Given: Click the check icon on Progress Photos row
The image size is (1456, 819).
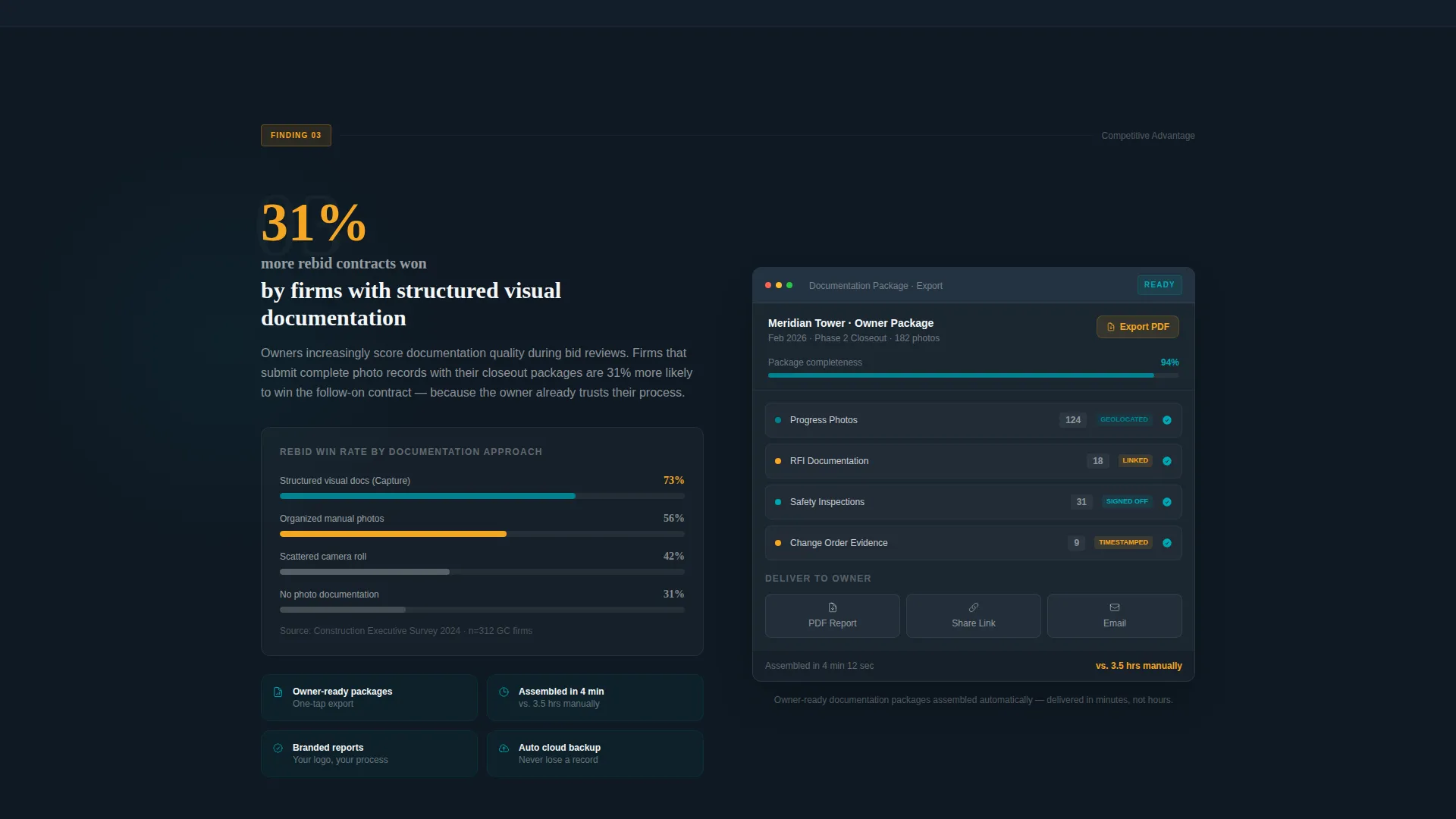Looking at the screenshot, I should [x=1167, y=420].
